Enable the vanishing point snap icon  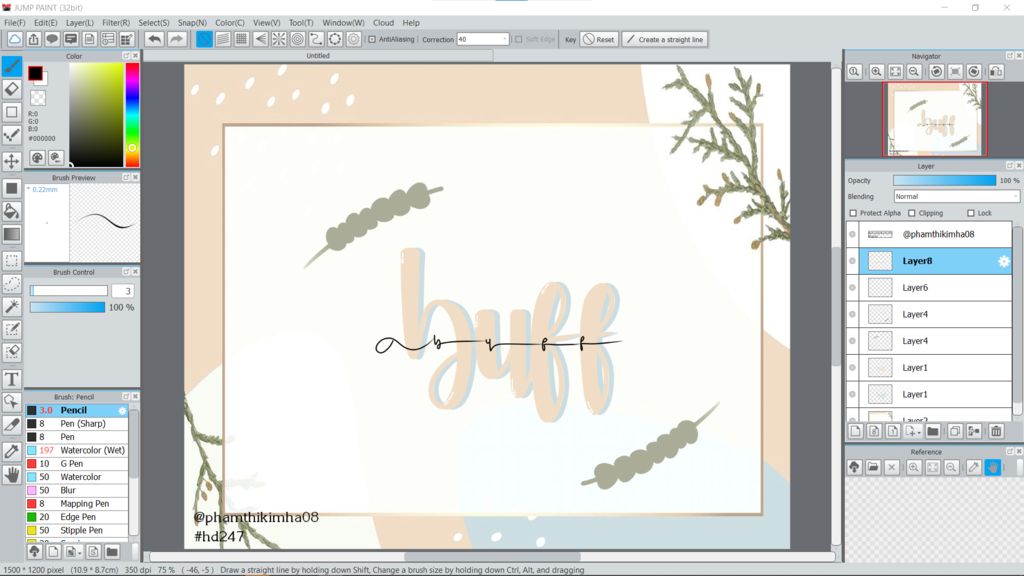tap(260, 39)
